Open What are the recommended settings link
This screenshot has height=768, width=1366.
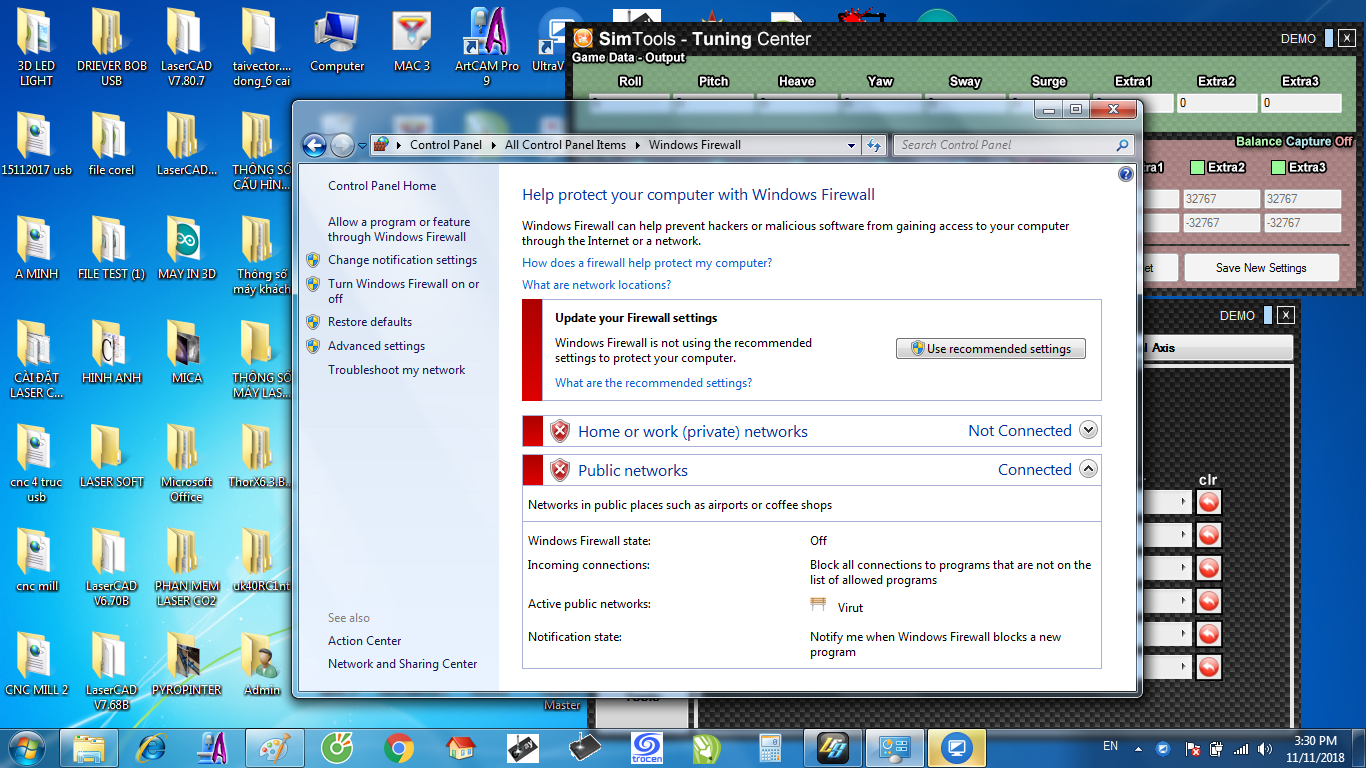coord(653,383)
